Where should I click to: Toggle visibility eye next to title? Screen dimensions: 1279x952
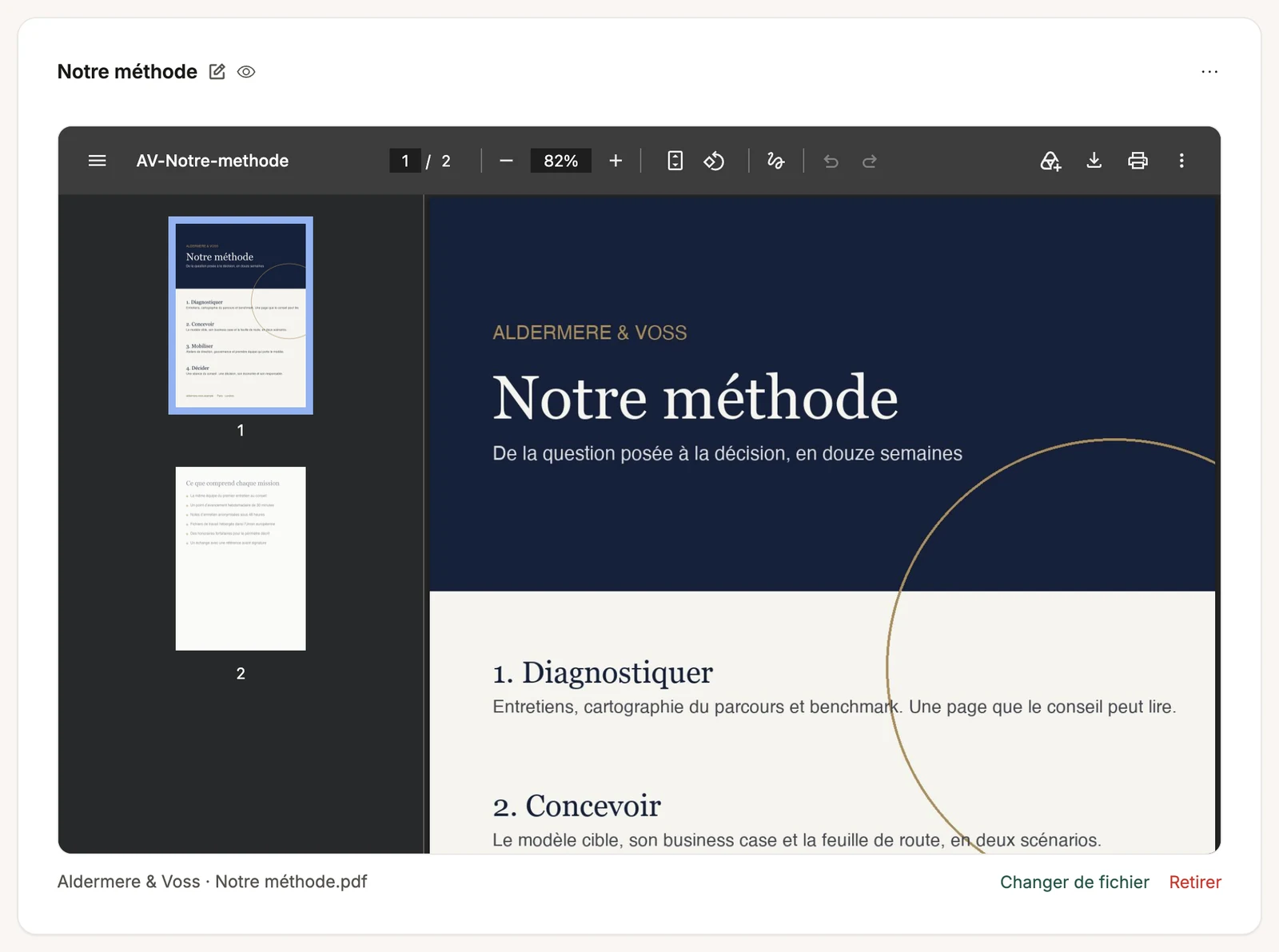[246, 72]
